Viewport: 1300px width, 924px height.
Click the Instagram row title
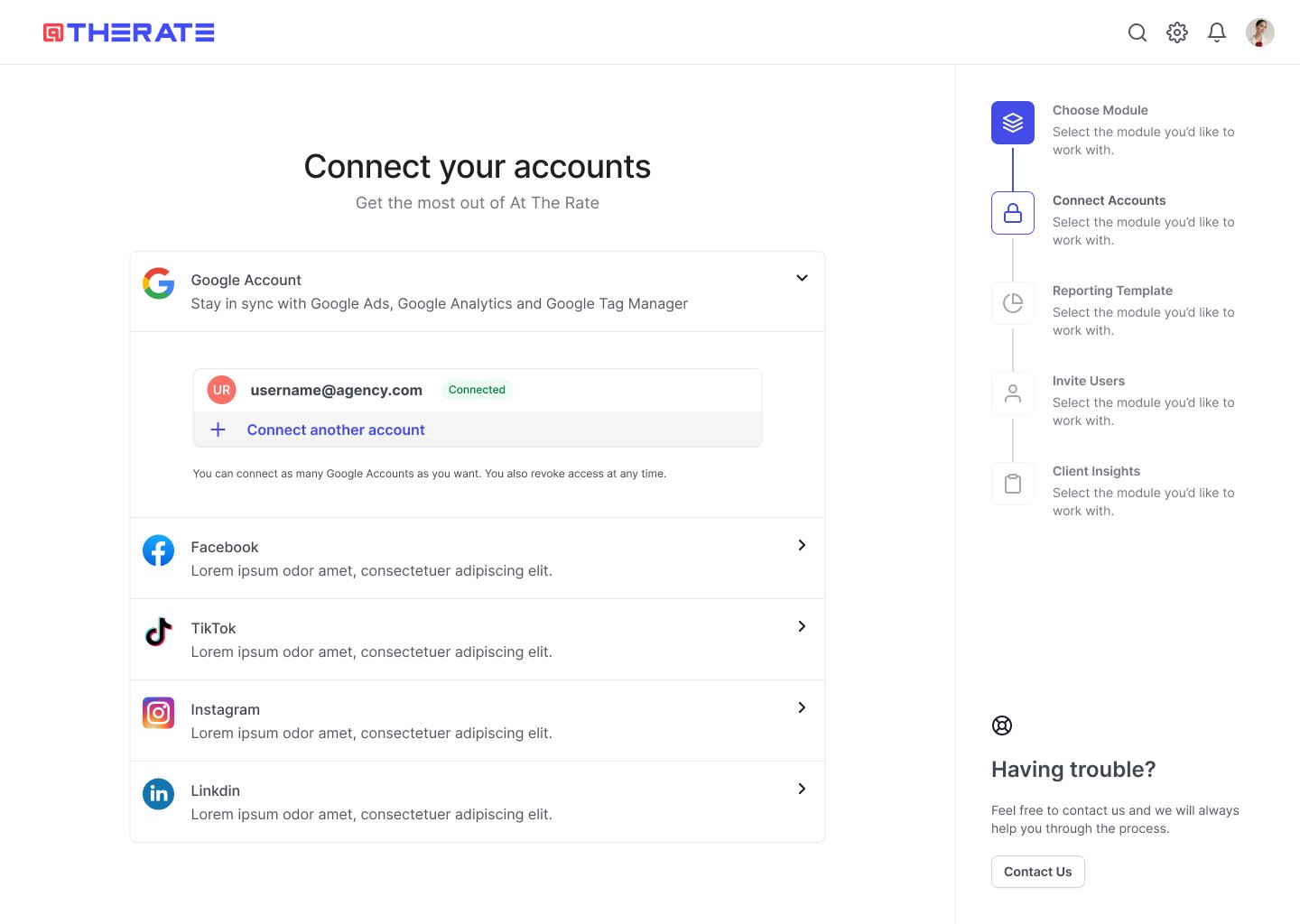click(226, 709)
